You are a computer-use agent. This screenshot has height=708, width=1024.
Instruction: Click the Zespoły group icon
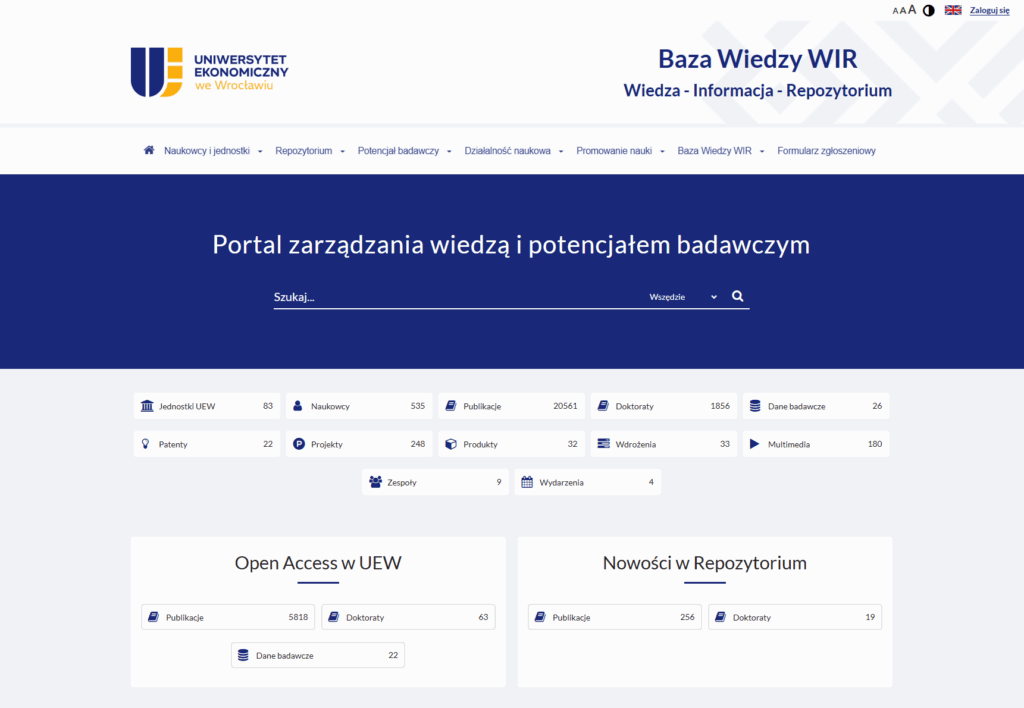coord(375,481)
